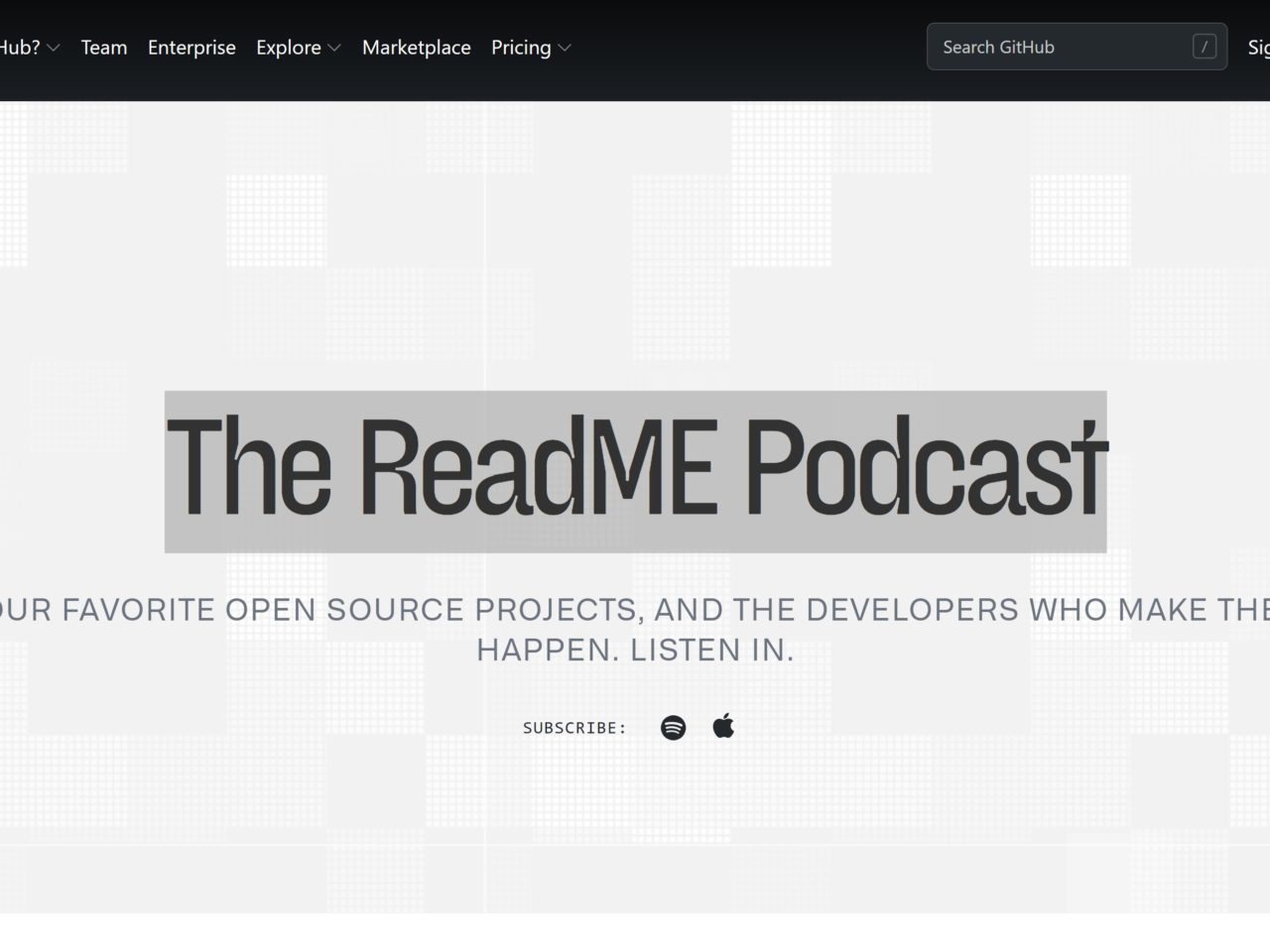Open the Enterprise menu item
This screenshot has width=1270, height=952.
pyautogui.click(x=191, y=48)
